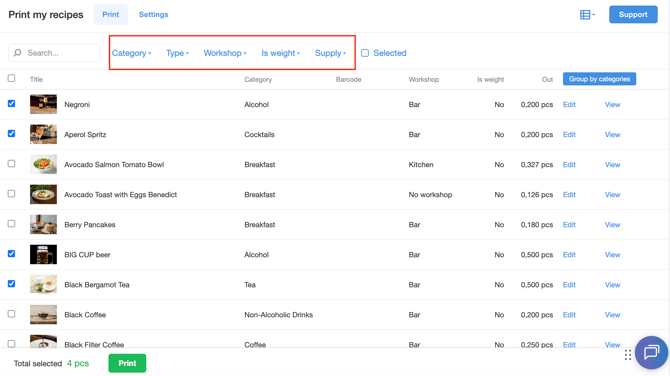Click Edit for Aperol Spritz

coord(569,135)
